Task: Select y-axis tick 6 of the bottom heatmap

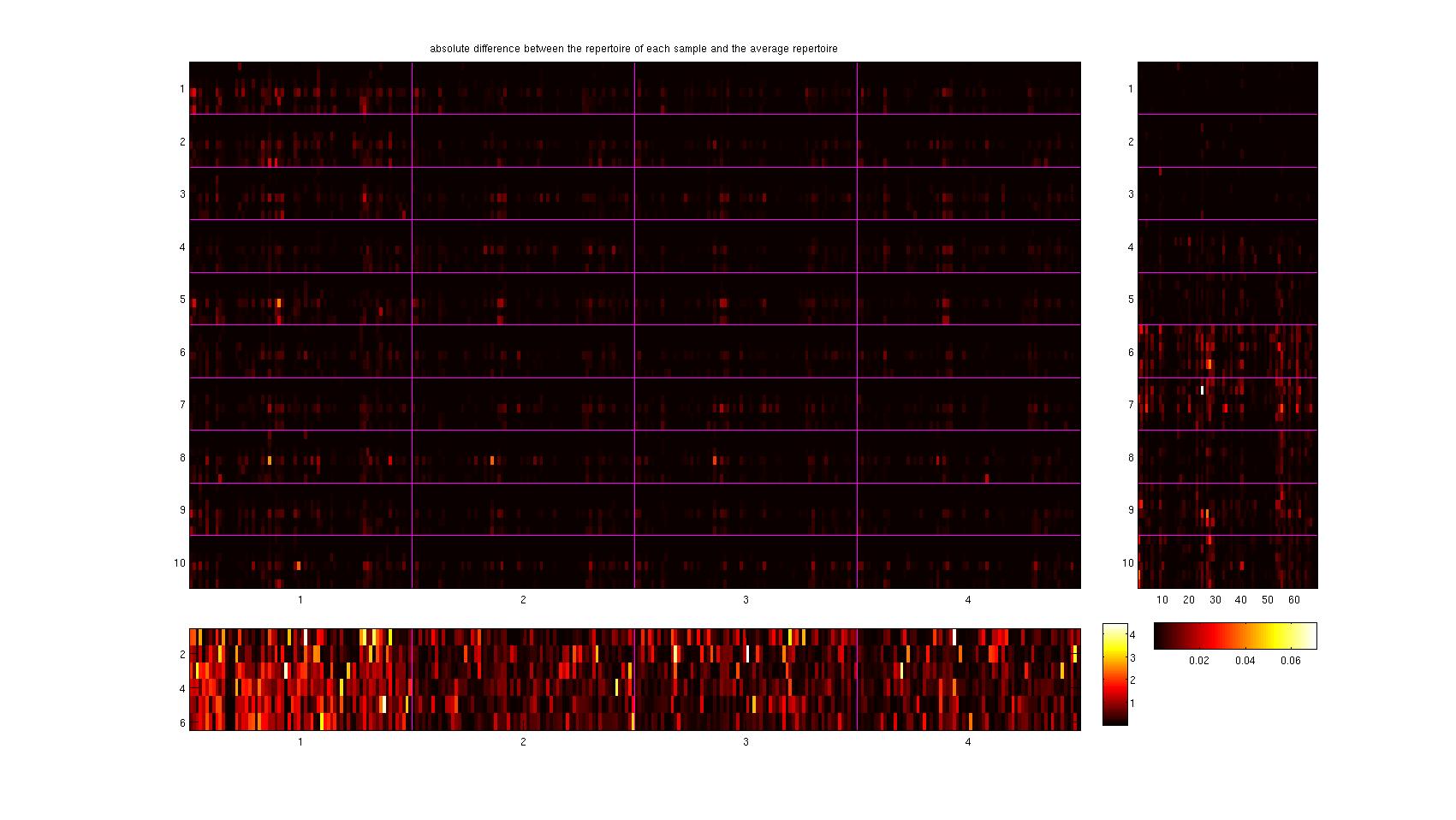Action: [x=182, y=723]
